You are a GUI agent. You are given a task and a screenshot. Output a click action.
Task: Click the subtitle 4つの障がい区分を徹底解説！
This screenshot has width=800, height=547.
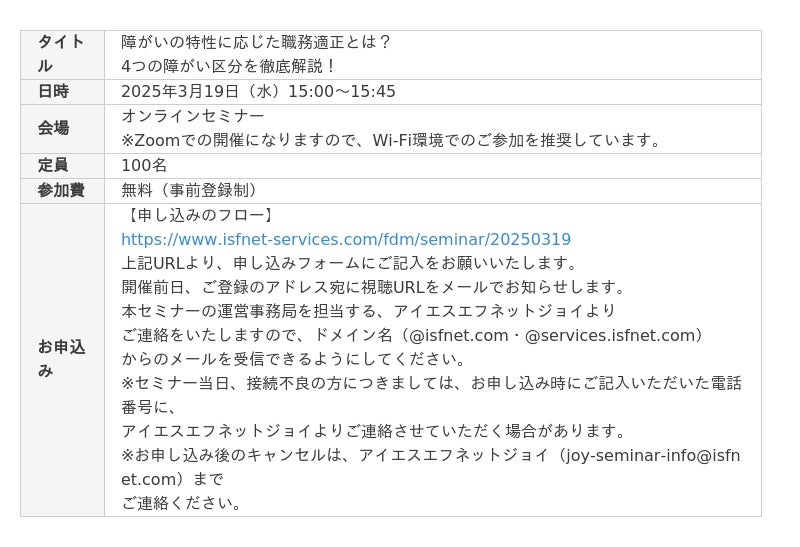229,66
